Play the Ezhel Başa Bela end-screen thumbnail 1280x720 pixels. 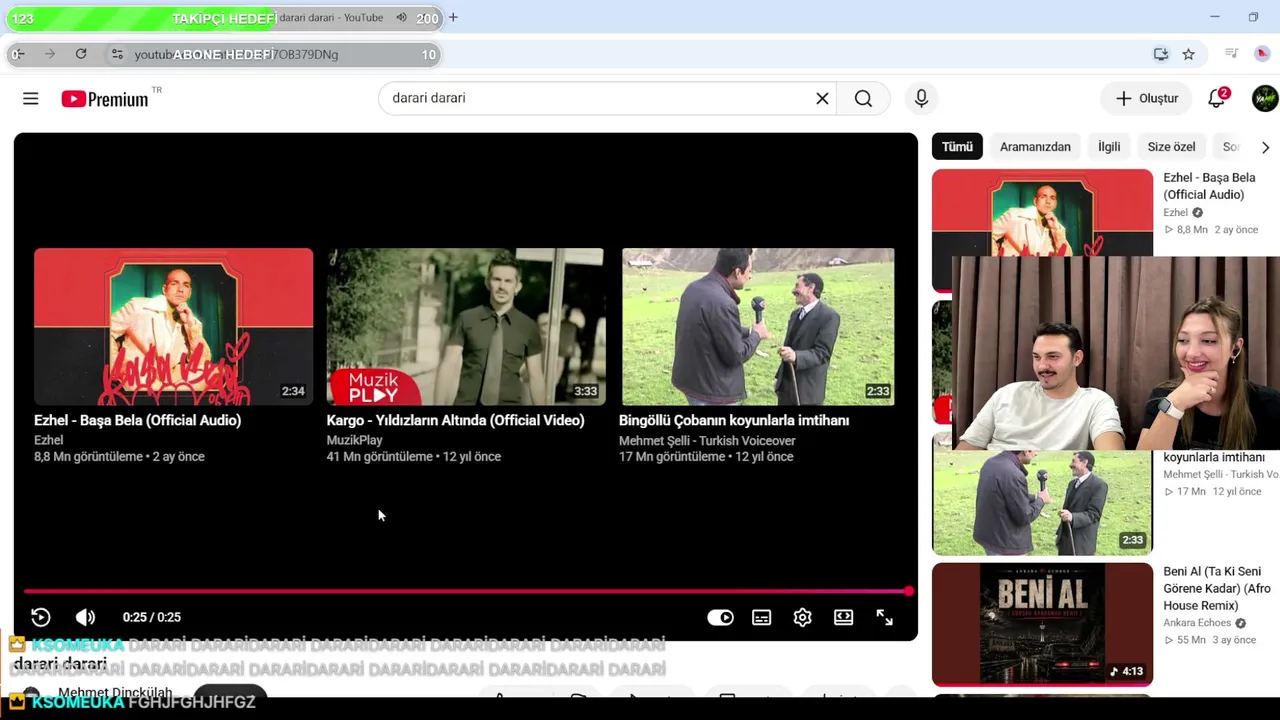coord(173,326)
